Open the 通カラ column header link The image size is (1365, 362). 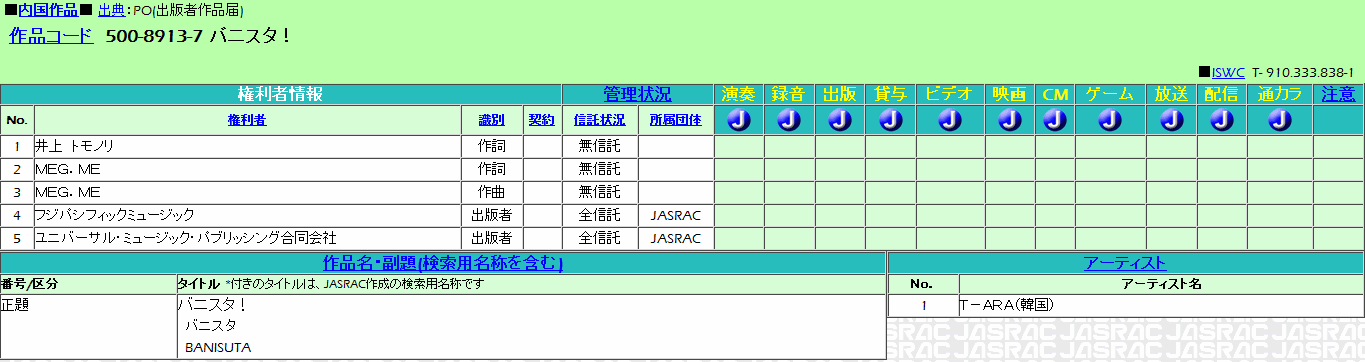pos(1280,94)
